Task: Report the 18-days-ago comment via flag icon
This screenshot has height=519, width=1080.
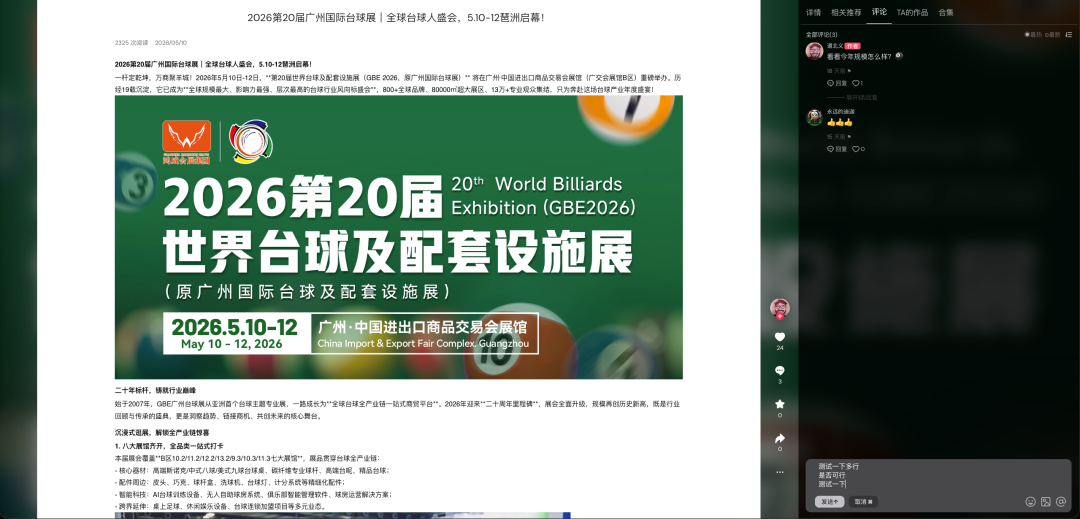Action: coord(849,71)
